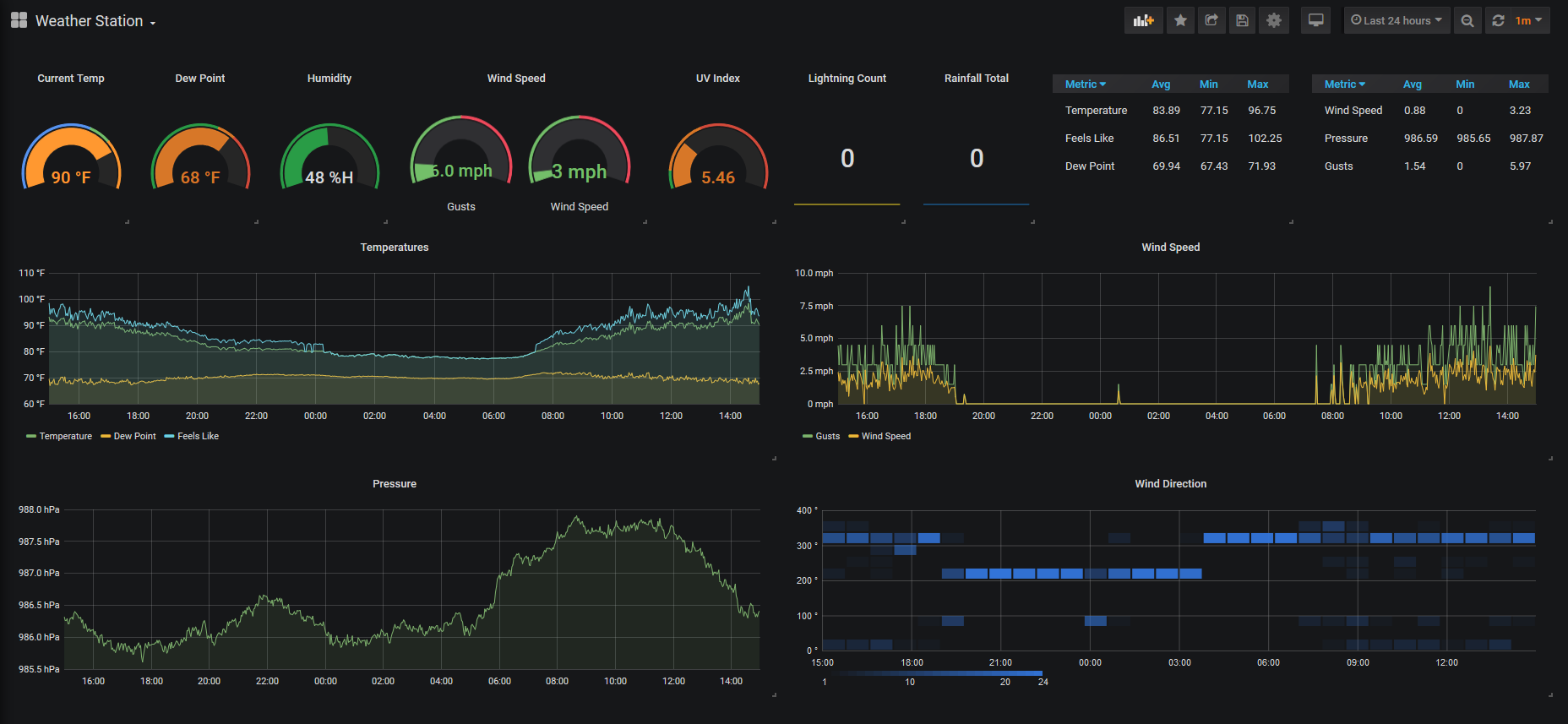The image size is (1568, 724).
Task: Click the Feels Like row label in the table
Action: click(1090, 139)
